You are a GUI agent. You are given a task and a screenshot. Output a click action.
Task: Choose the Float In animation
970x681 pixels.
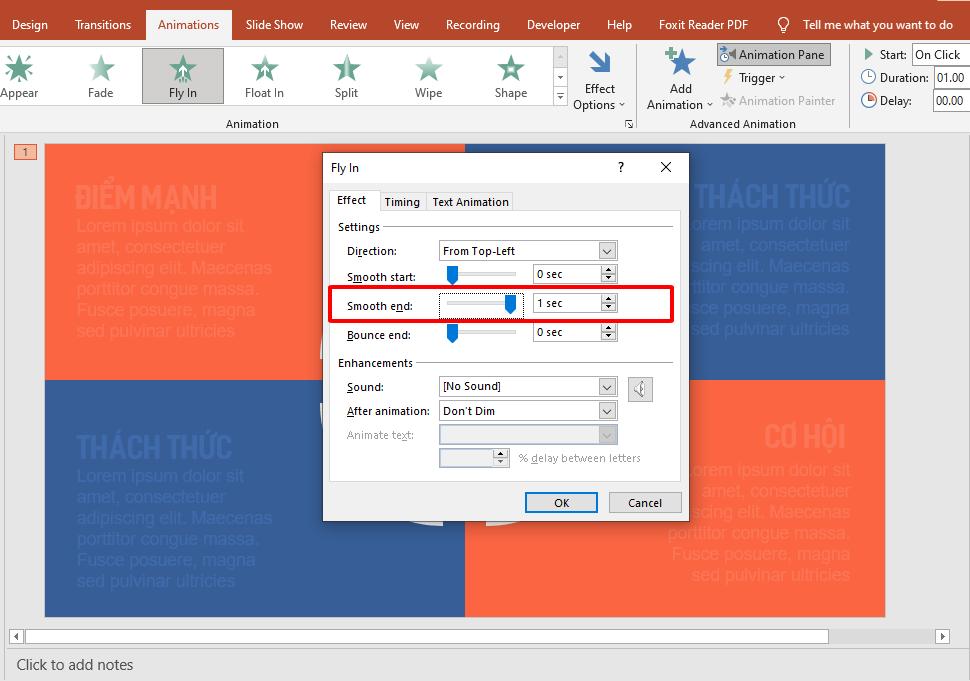pyautogui.click(x=263, y=75)
